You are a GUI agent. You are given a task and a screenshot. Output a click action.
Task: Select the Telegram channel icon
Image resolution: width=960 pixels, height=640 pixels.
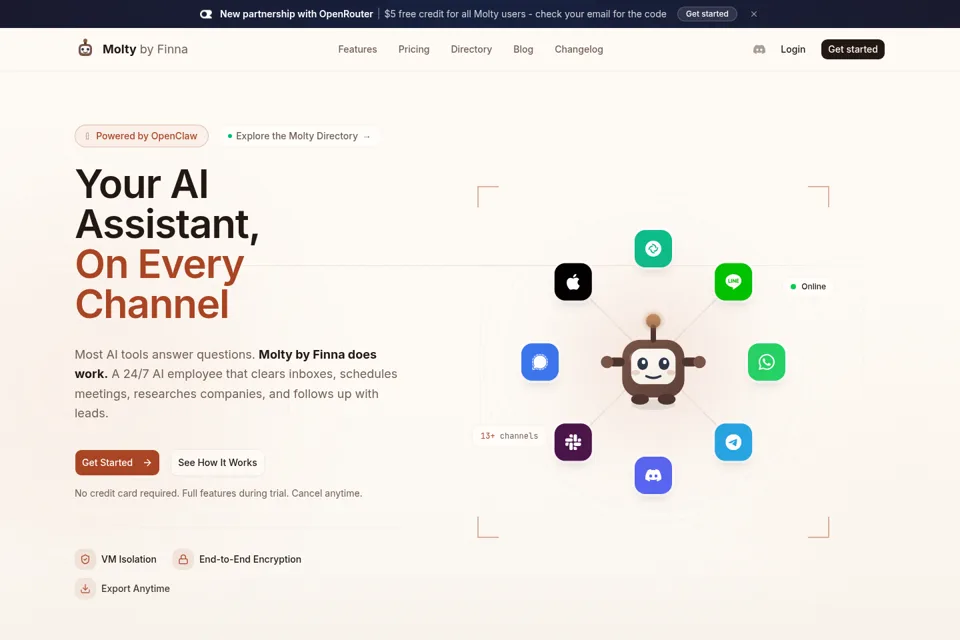click(733, 442)
